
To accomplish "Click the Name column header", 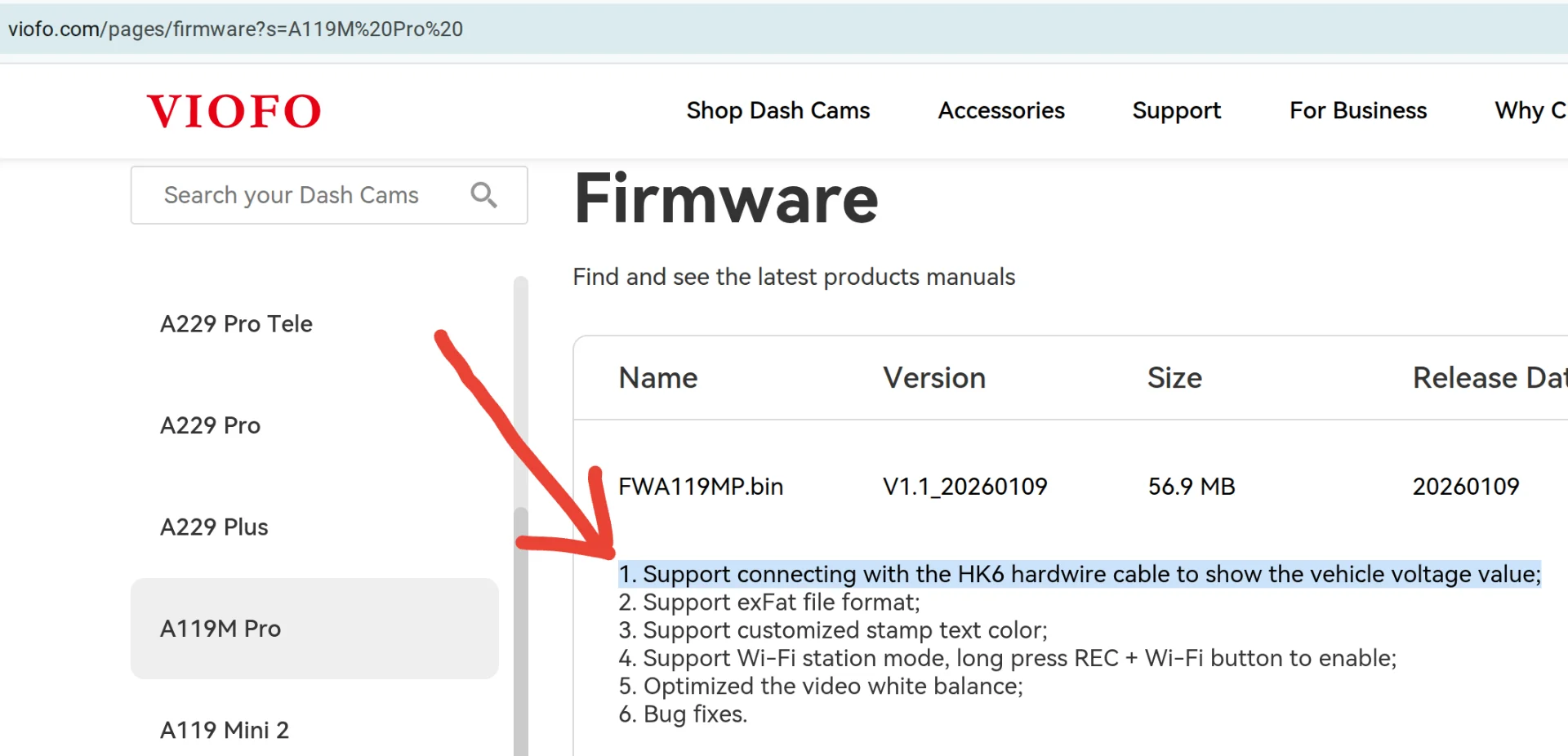I will pyautogui.click(x=658, y=378).
